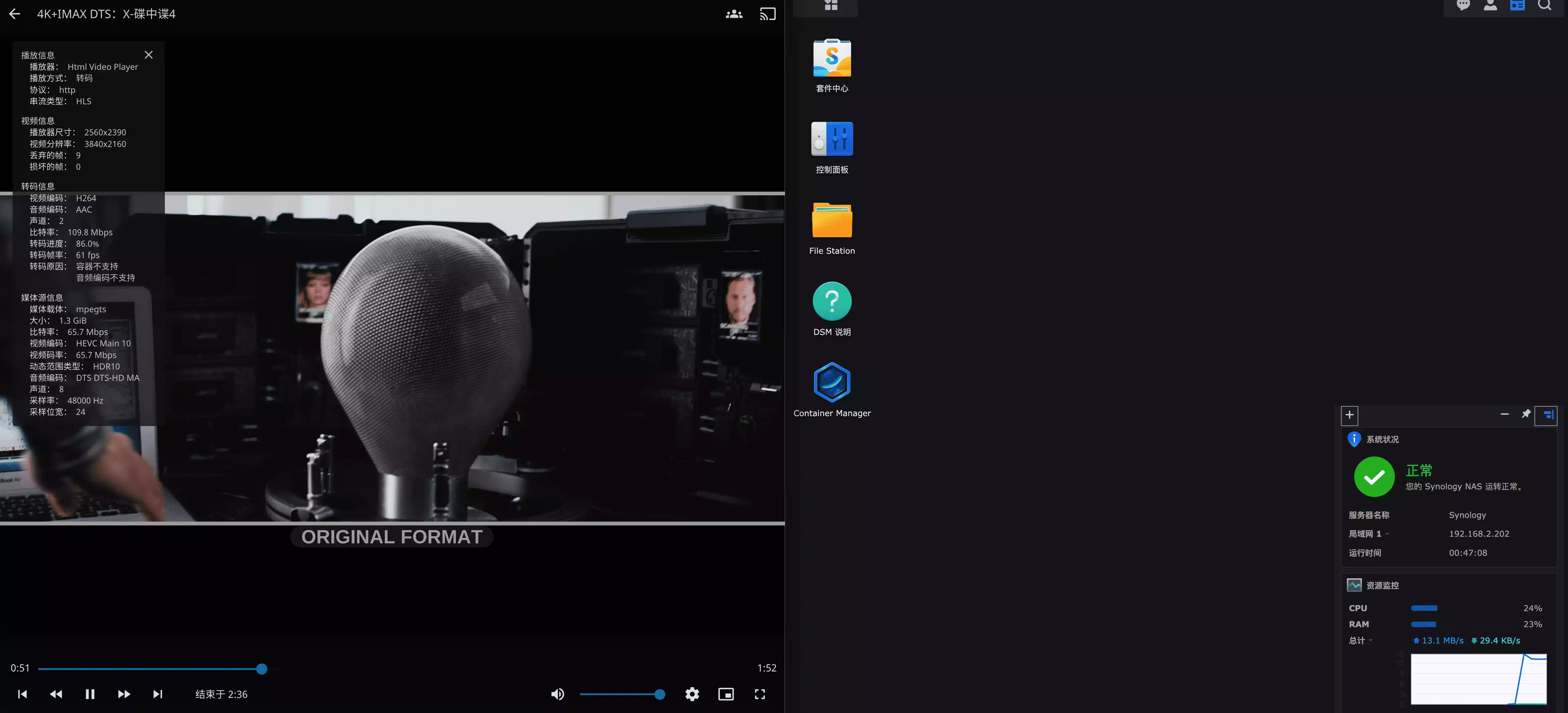1568x713 pixels.
Task: Enable picture-in-picture mode
Action: (x=726, y=694)
